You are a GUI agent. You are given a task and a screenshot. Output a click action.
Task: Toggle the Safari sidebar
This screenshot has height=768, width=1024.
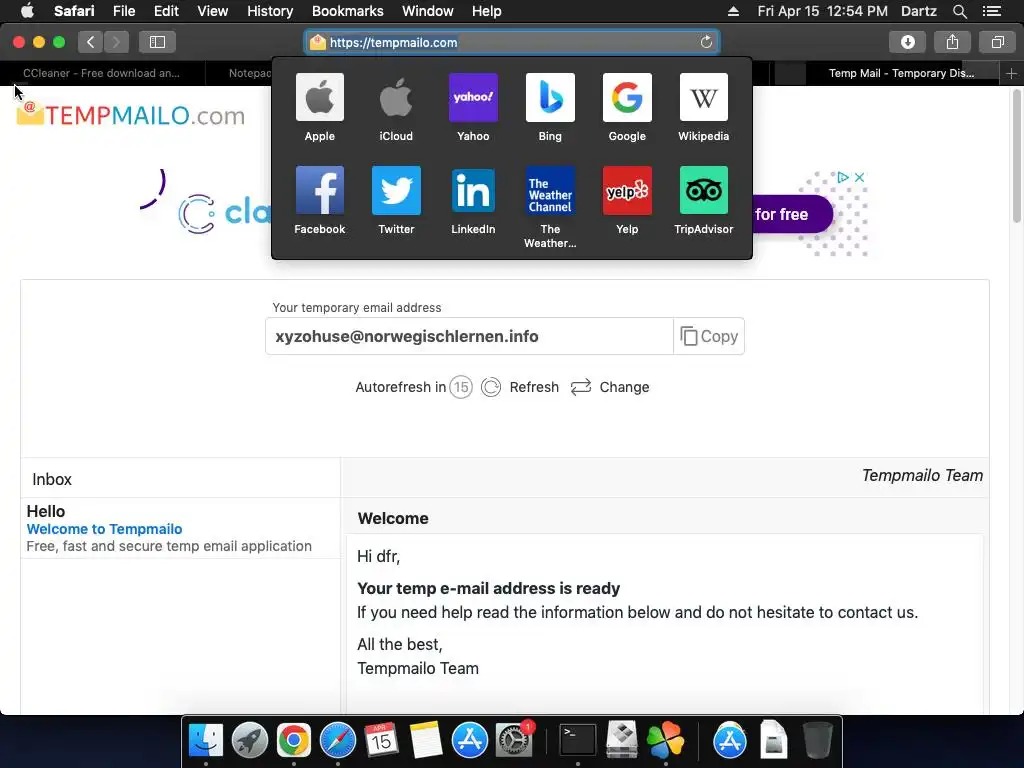coord(157,42)
